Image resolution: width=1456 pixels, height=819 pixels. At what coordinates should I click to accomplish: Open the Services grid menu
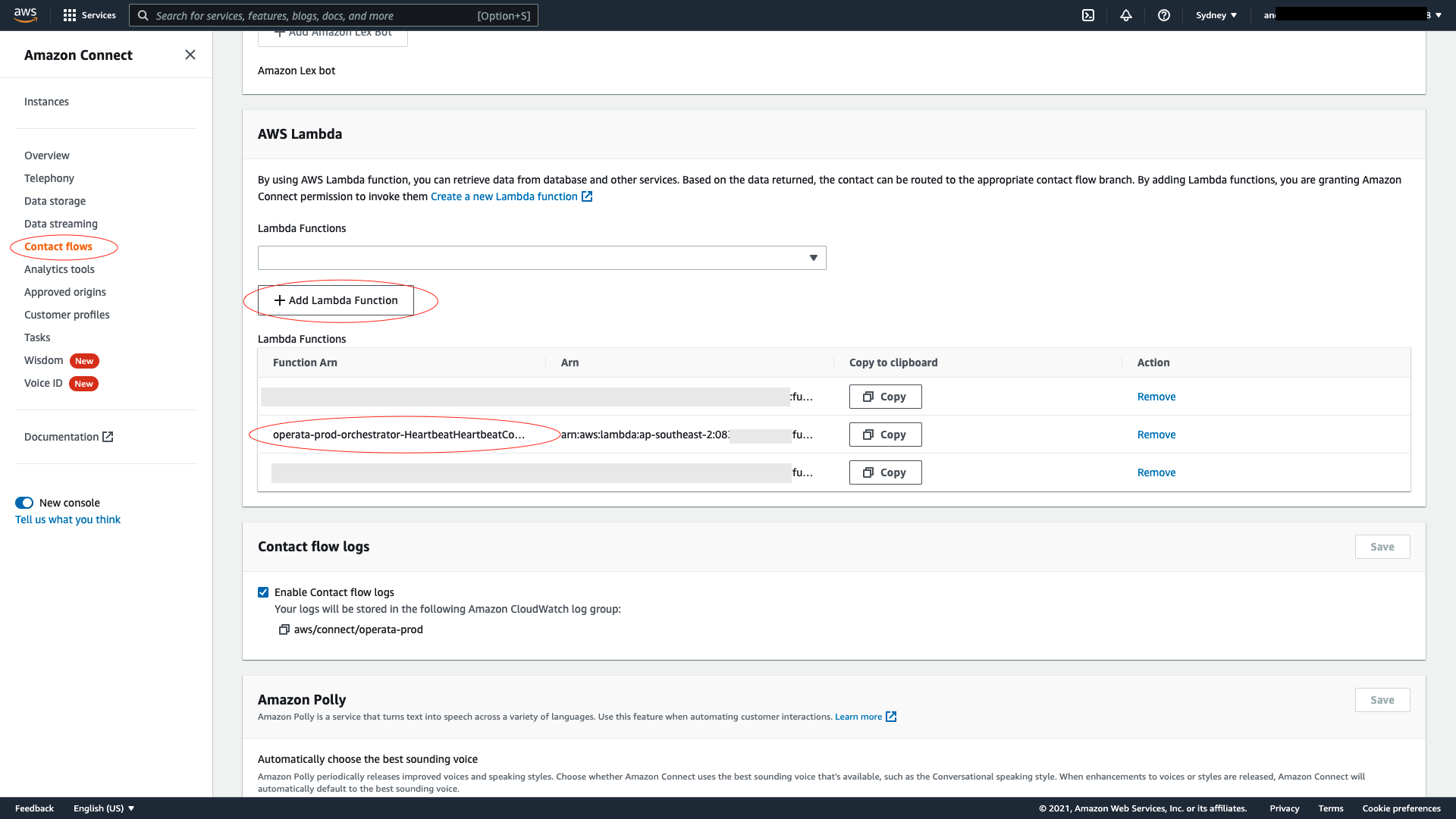[89, 15]
